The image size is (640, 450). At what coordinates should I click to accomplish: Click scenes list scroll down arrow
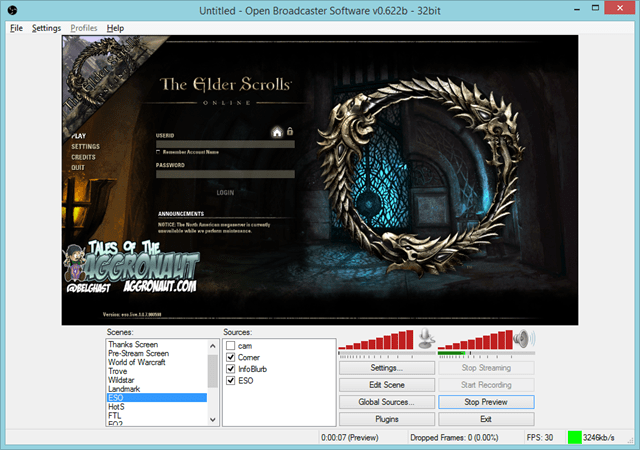click(x=213, y=419)
